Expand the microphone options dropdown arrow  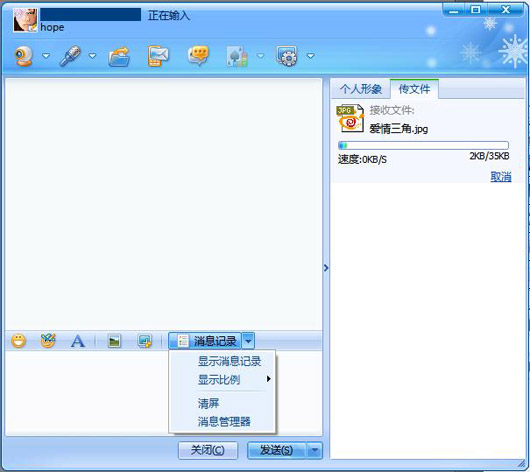92,56
